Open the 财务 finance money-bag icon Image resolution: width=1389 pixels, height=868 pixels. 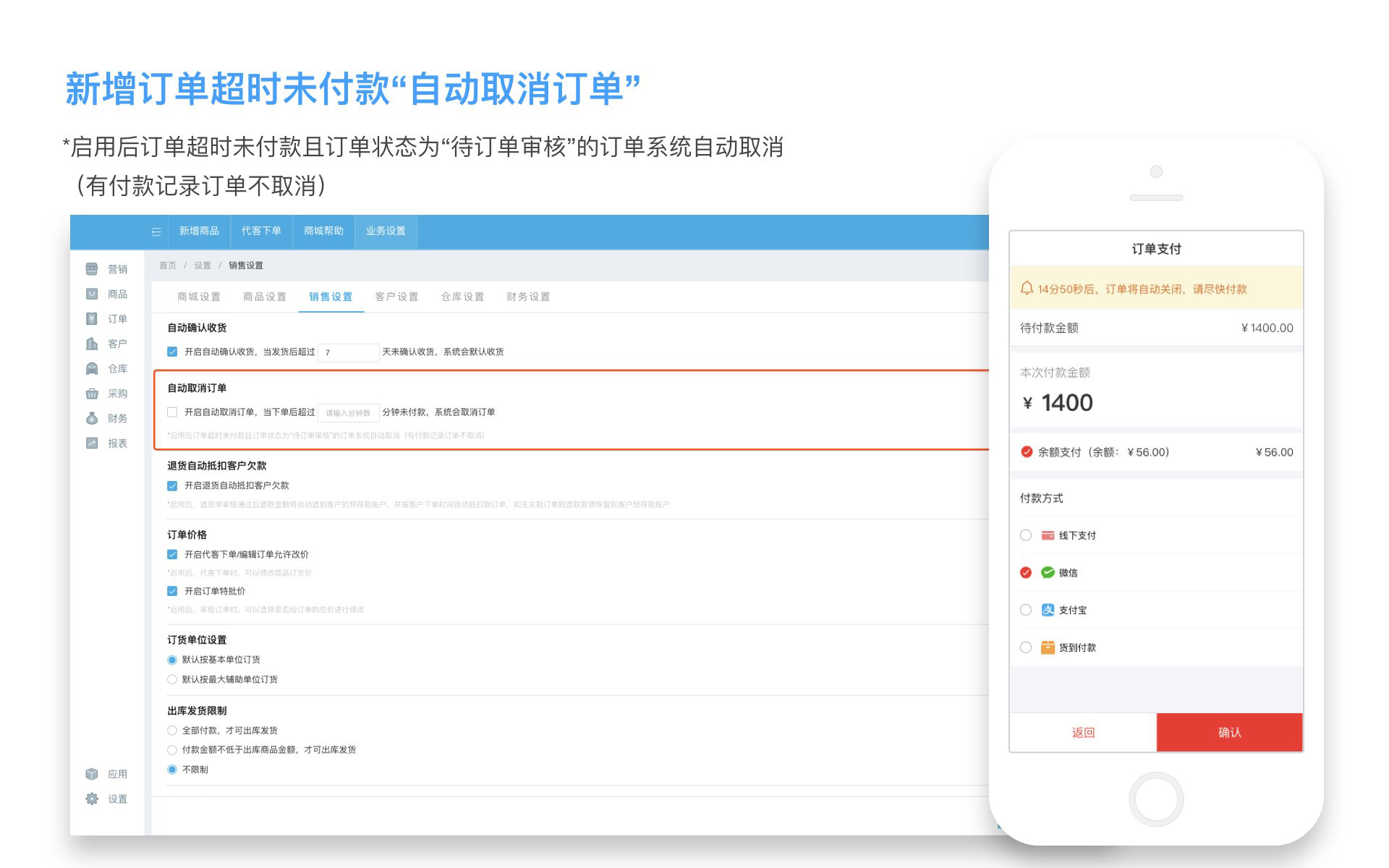click(x=92, y=418)
